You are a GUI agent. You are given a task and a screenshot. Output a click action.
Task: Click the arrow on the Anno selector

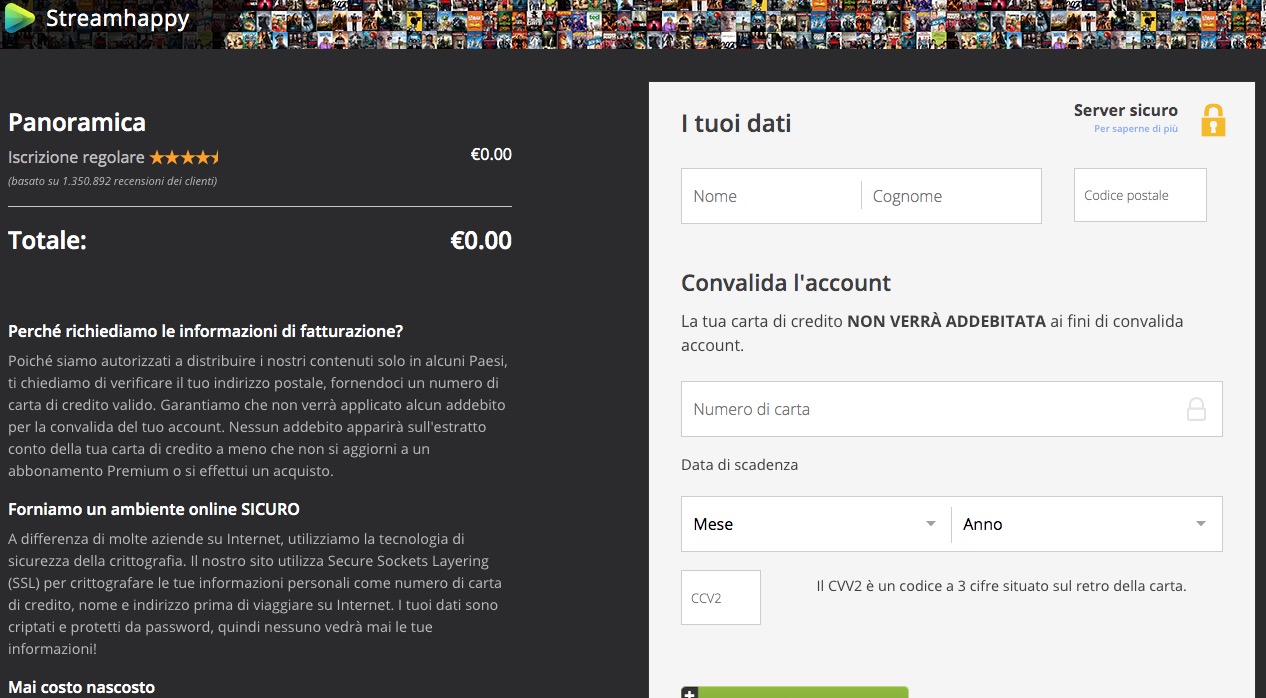coord(1201,524)
